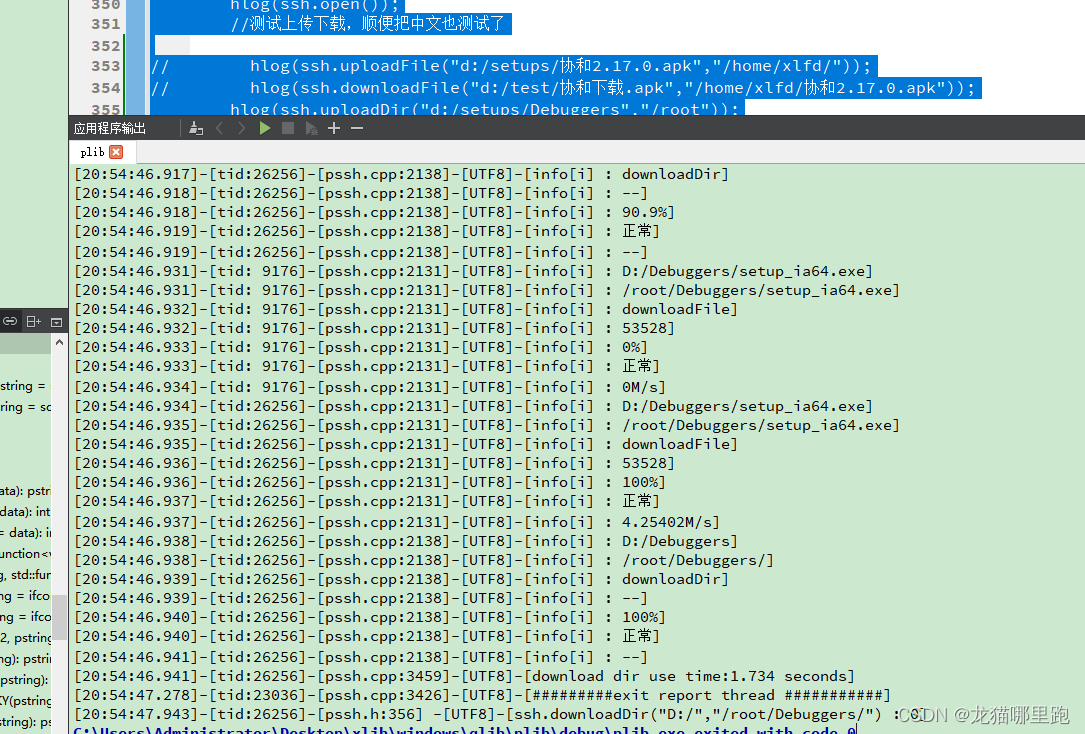Click the ssh.downloadDir("D:/","/root/Debuggers/") log line
This screenshot has height=734, width=1085.
point(500,714)
